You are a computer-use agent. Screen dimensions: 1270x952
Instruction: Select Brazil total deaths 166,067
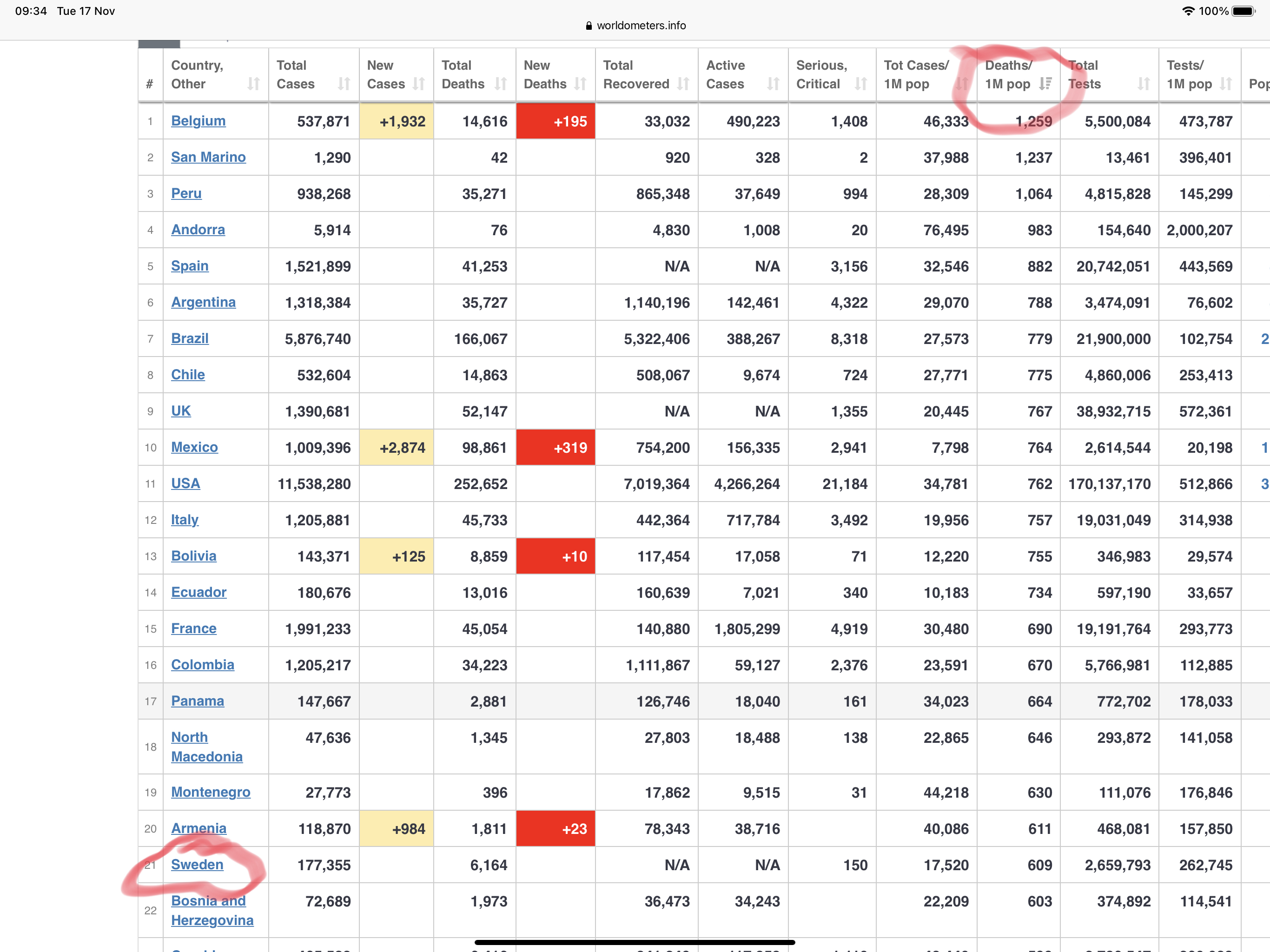click(x=481, y=339)
